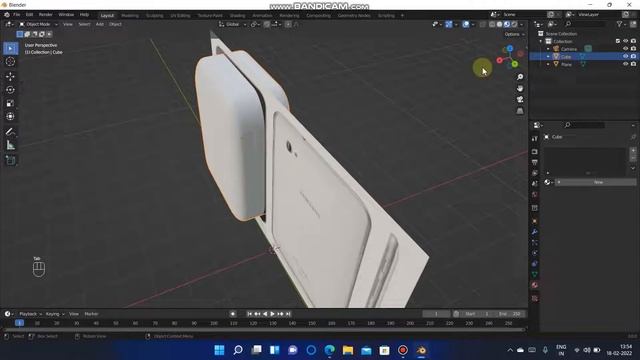Select the Annotate tool
The width and height of the screenshot is (640, 360).
[10, 131]
